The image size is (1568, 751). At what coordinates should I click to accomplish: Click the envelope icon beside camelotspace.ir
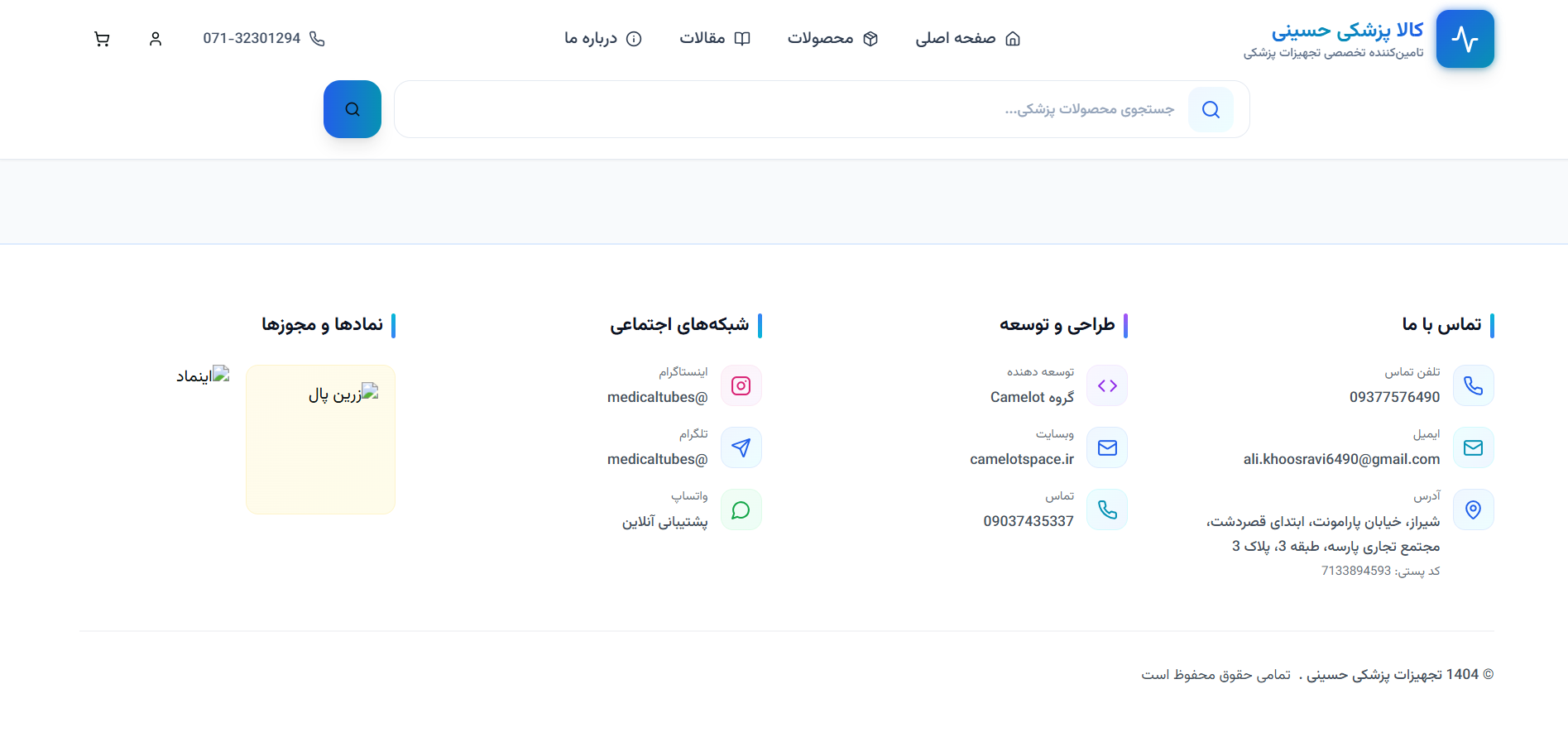1107,447
